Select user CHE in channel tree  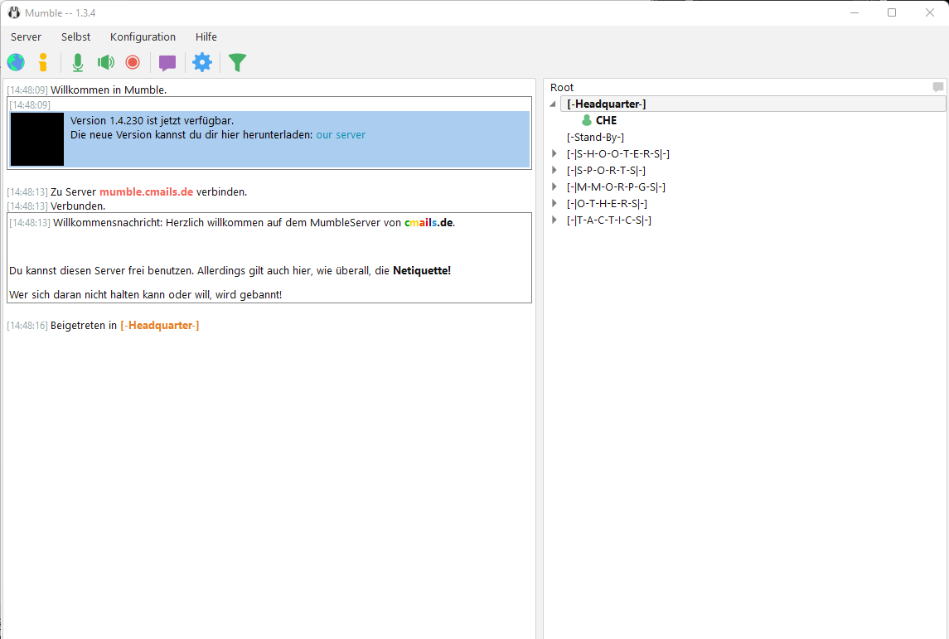(606, 120)
